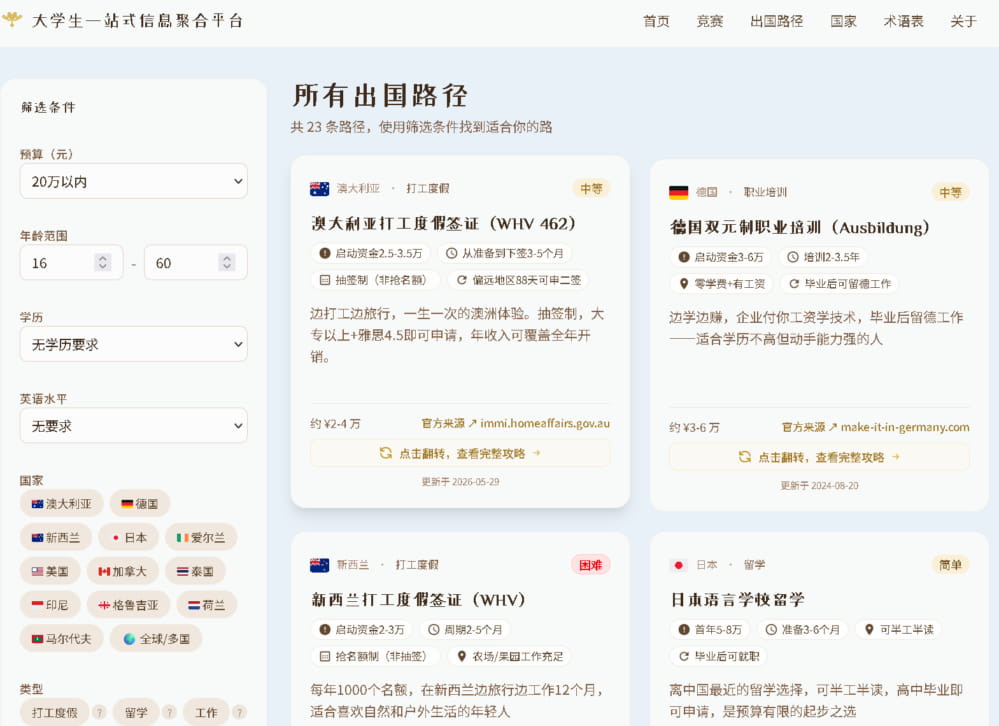Click the maximum age input field showing 60
The width and height of the screenshot is (999, 726).
coord(196,263)
